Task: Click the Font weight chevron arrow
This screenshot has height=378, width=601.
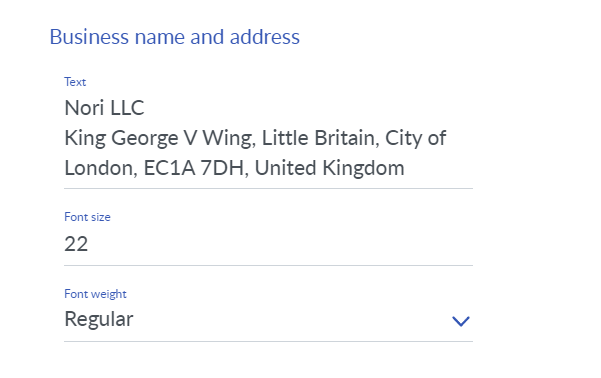Action: click(x=460, y=321)
